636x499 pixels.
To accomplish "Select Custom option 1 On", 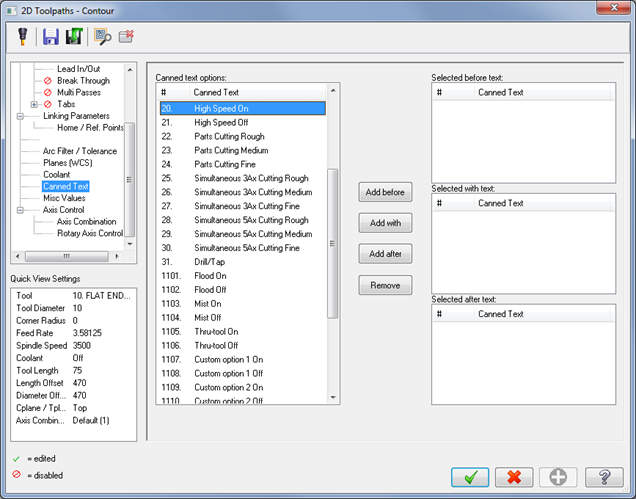I will (243, 359).
